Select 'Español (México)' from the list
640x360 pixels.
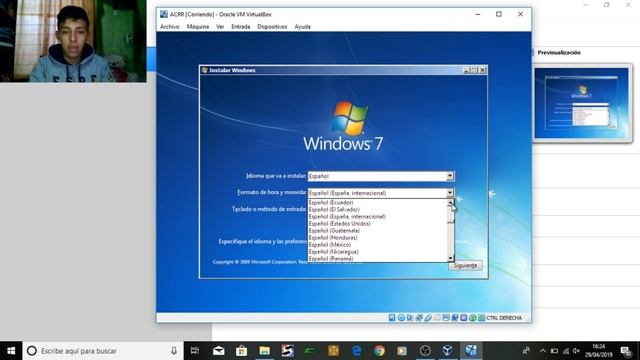coord(378,244)
